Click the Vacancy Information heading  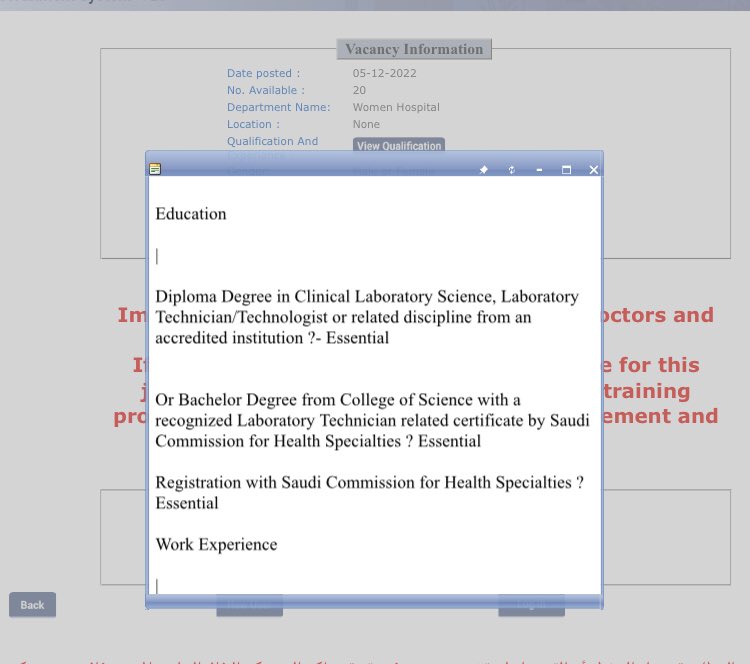pyautogui.click(x=414, y=49)
